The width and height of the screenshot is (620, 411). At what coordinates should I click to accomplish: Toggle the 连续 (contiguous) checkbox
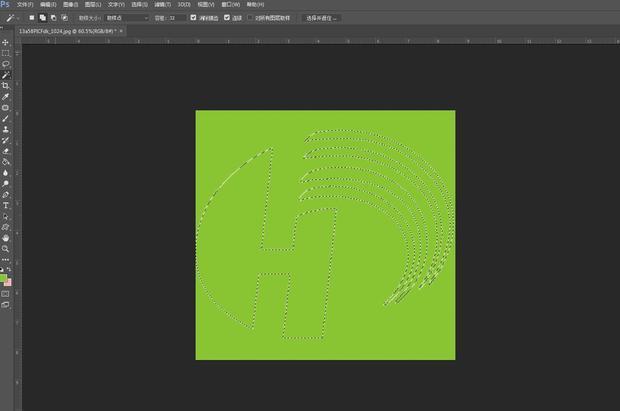pos(227,17)
